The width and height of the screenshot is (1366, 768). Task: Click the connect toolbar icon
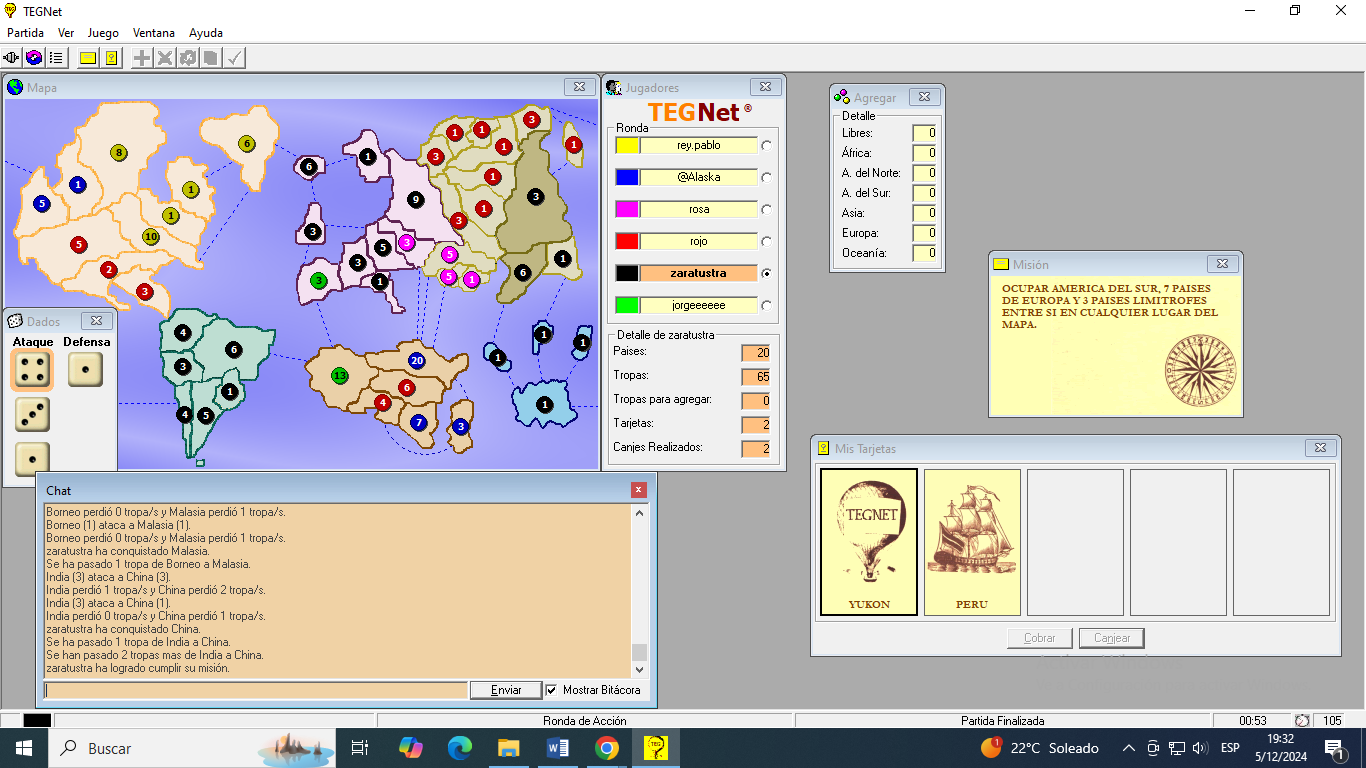[12, 58]
